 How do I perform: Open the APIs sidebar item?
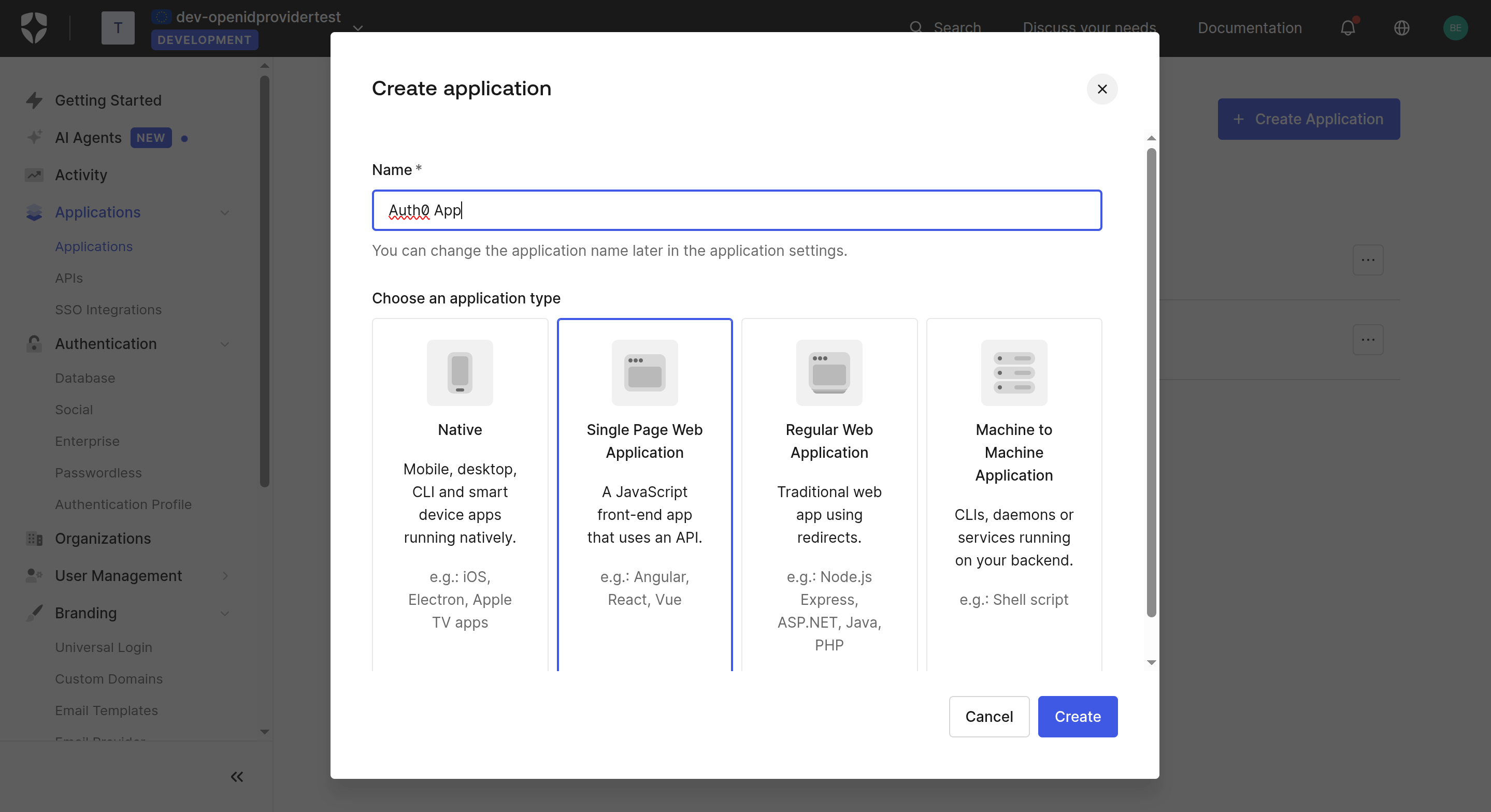[69, 278]
